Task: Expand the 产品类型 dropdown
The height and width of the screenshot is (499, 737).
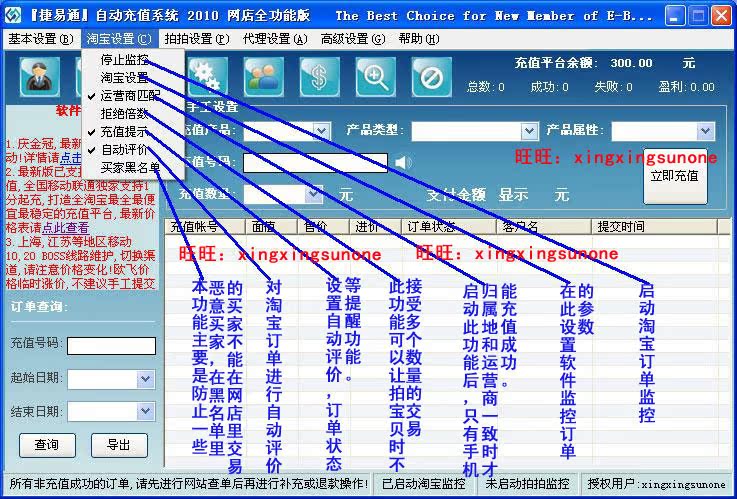Action: point(529,131)
